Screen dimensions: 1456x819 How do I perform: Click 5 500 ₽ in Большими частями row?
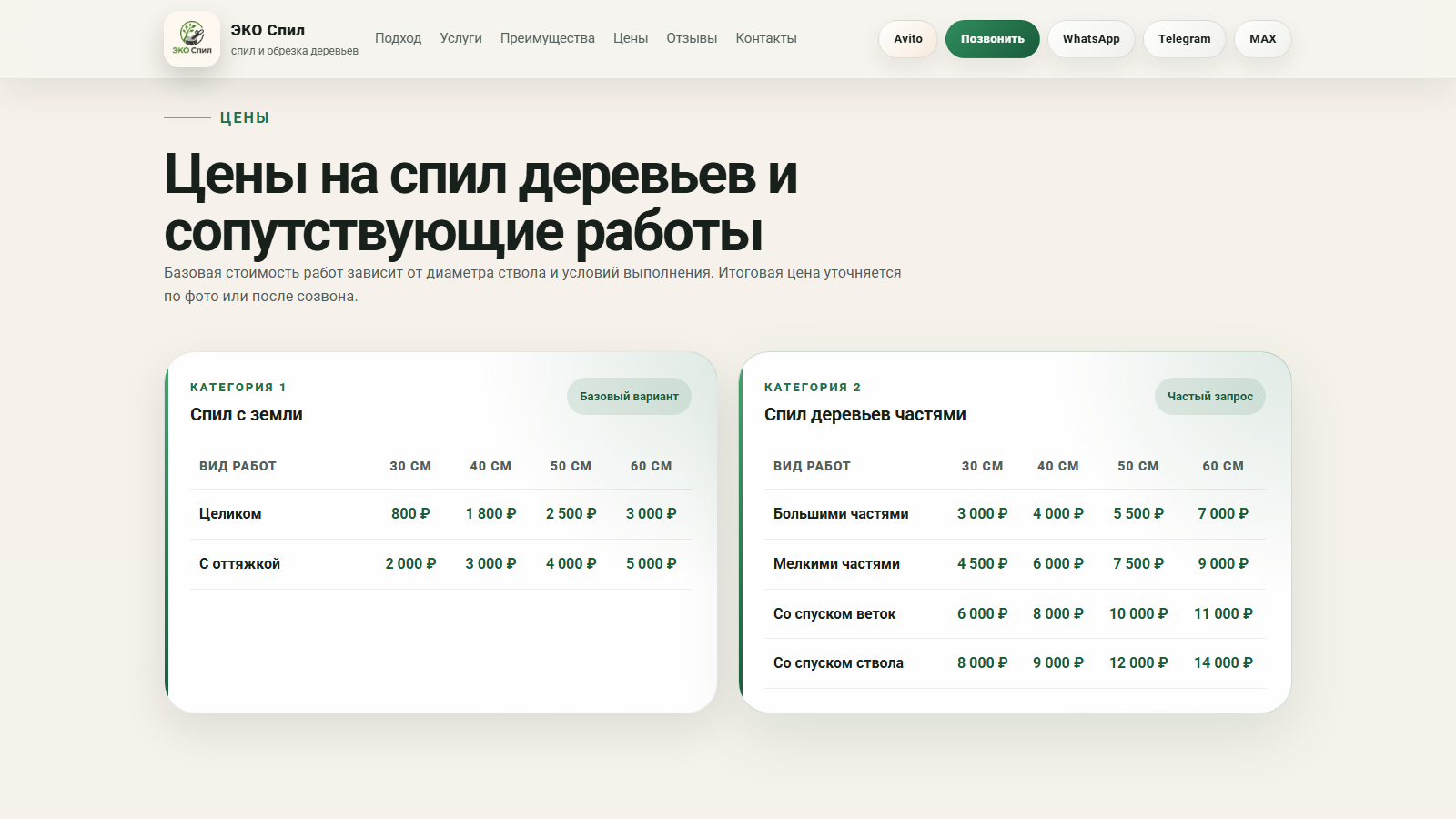click(1138, 513)
